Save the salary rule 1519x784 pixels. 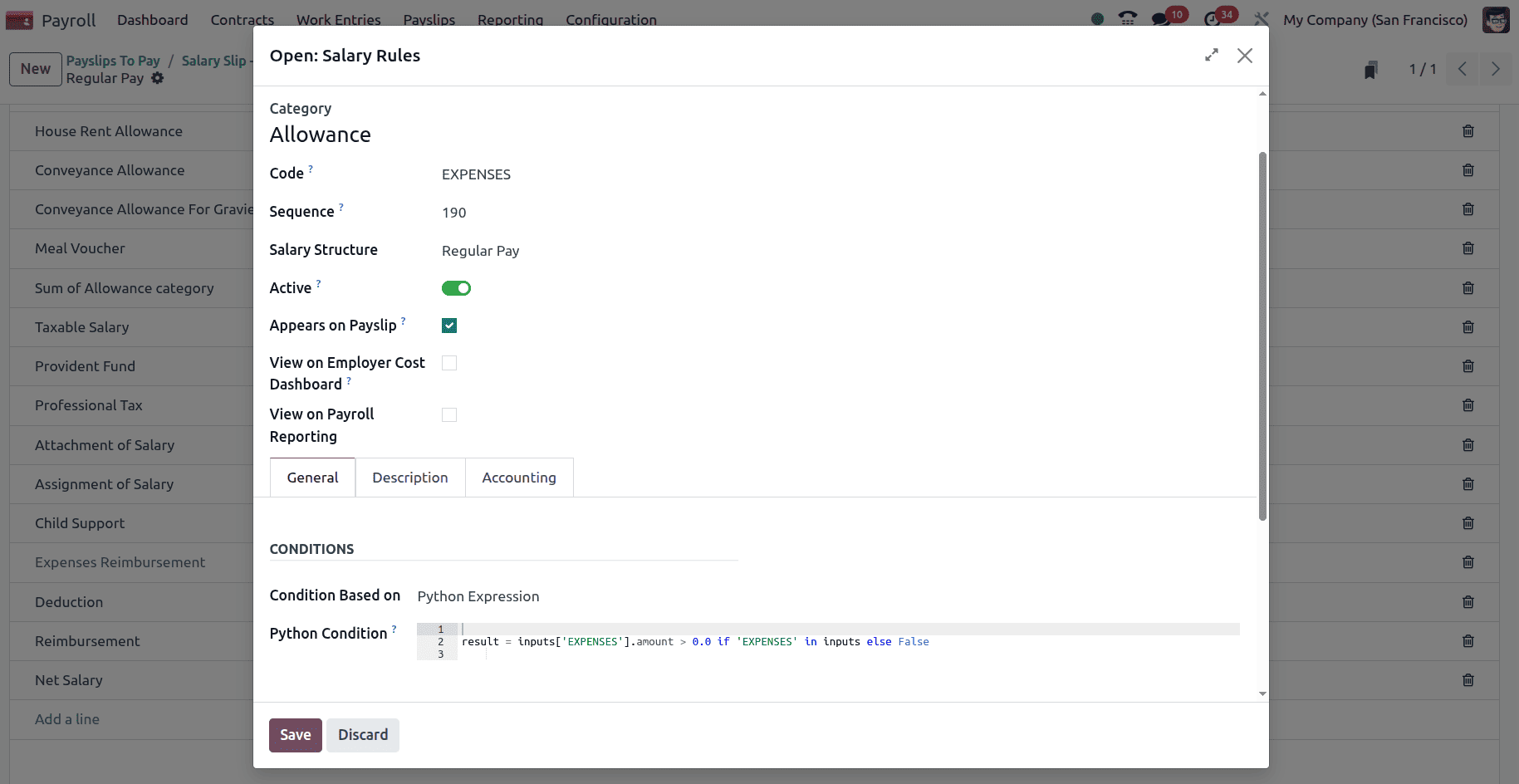pos(295,734)
